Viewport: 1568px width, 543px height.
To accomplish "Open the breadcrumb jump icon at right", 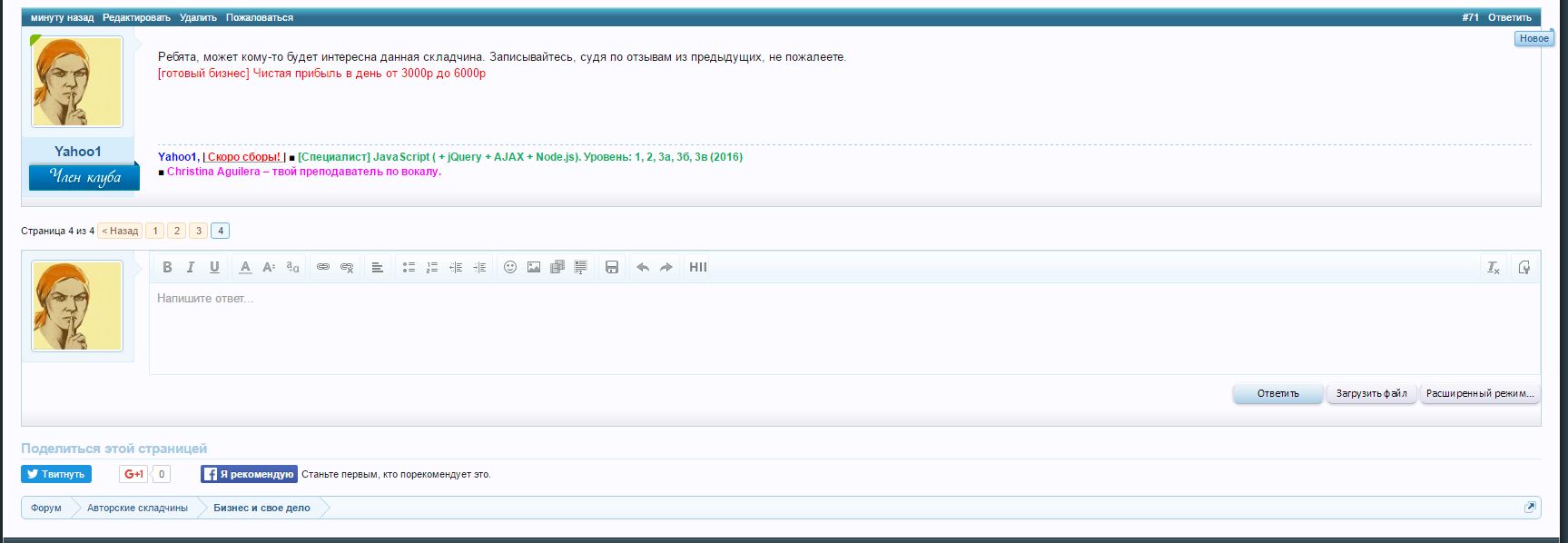I will click(x=1530, y=508).
